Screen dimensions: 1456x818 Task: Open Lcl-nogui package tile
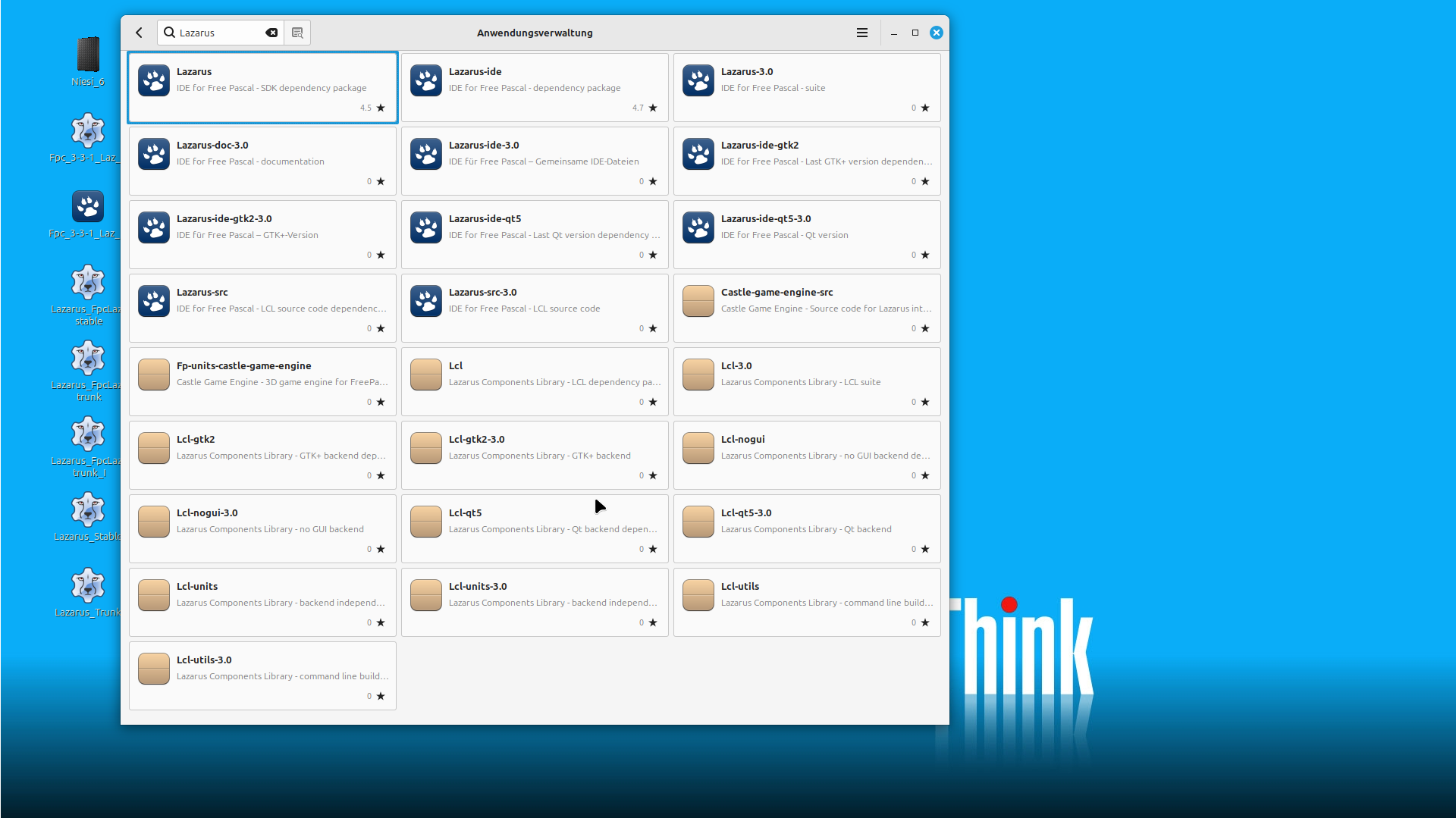tap(806, 455)
